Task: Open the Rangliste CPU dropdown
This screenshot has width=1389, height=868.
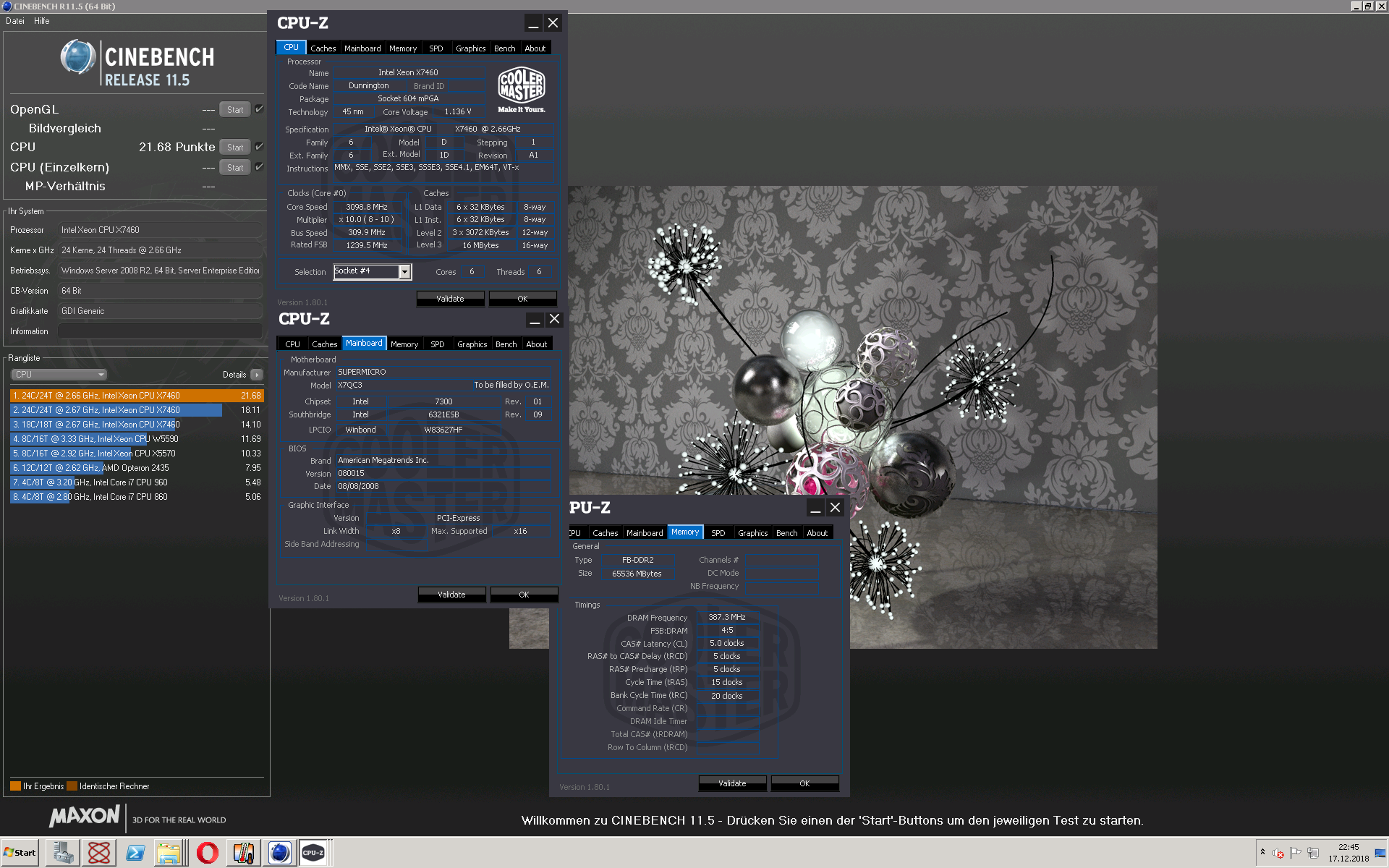Action: [59, 375]
